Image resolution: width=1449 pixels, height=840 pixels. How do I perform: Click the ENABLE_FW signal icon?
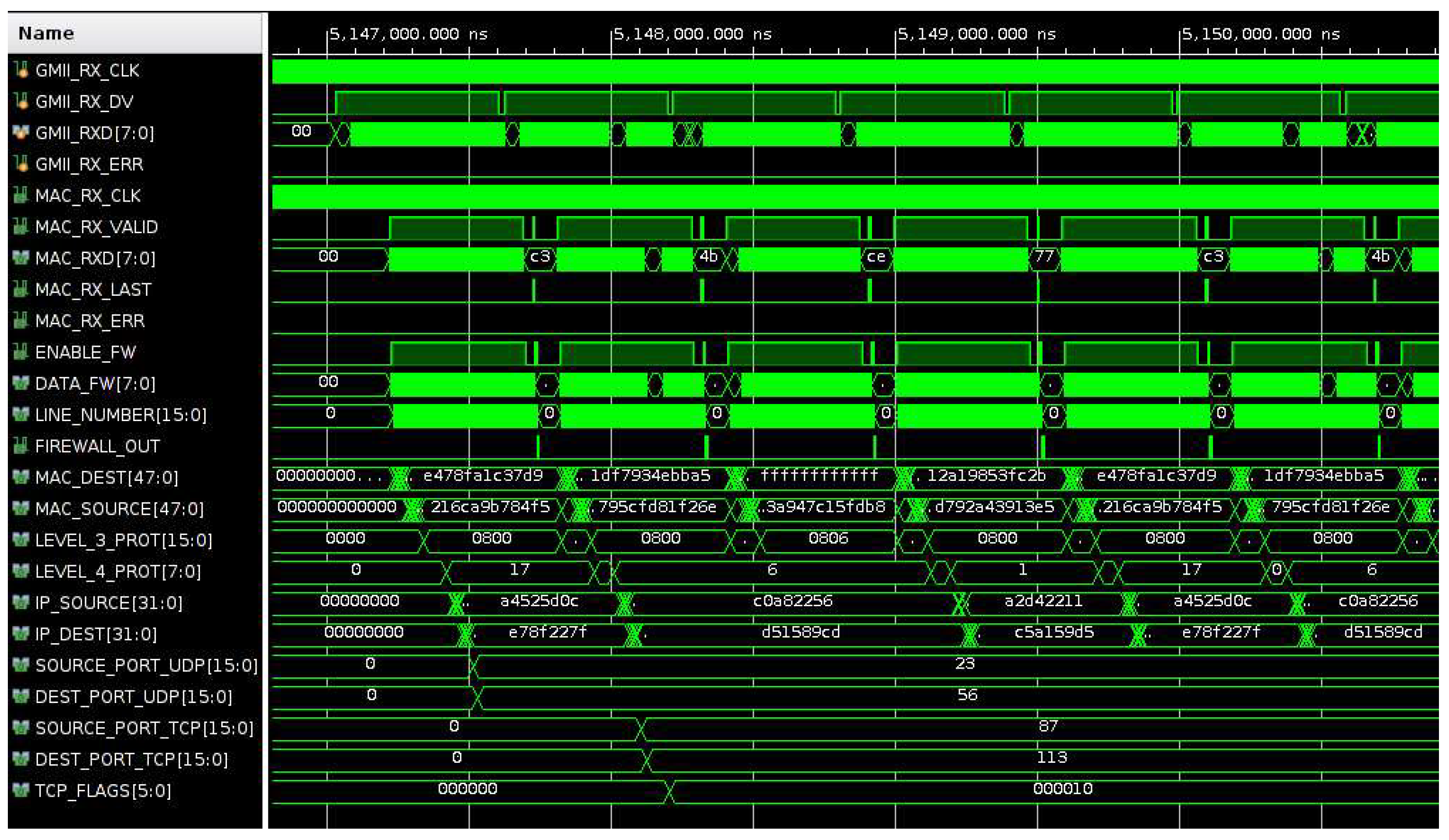coord(21,351)
